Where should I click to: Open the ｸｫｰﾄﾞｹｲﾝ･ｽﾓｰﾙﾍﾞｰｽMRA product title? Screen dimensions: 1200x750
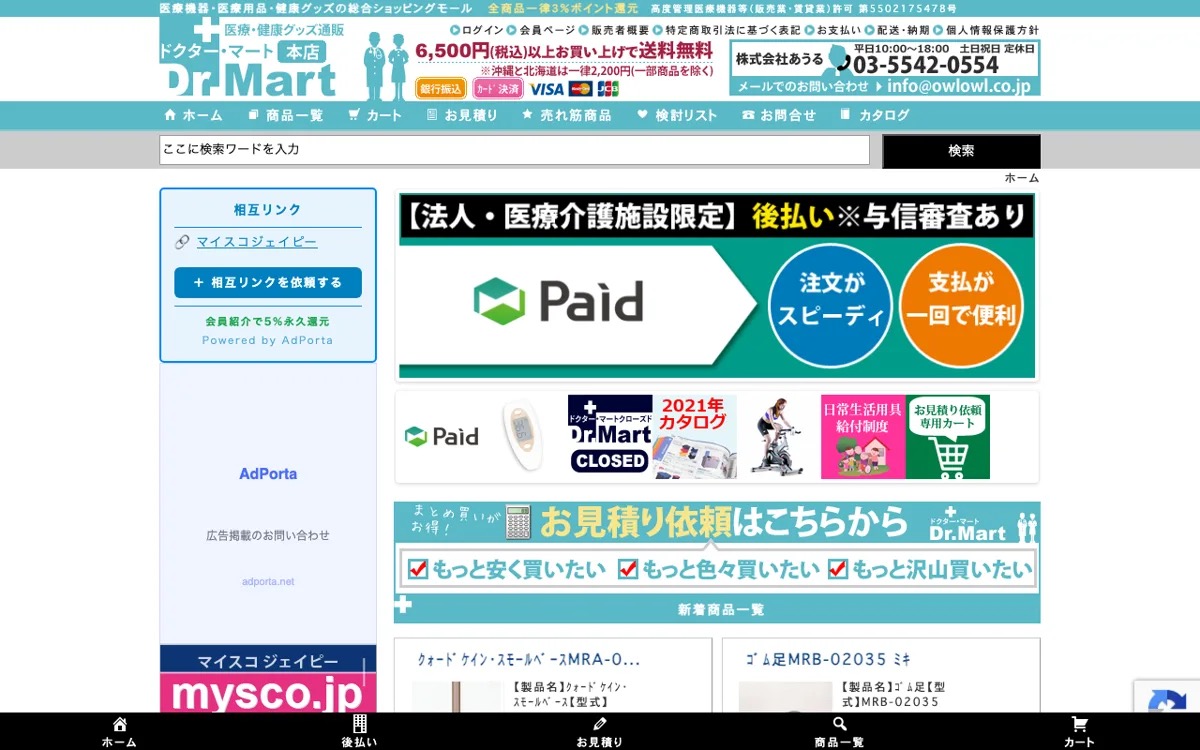[x=528, y=660]
